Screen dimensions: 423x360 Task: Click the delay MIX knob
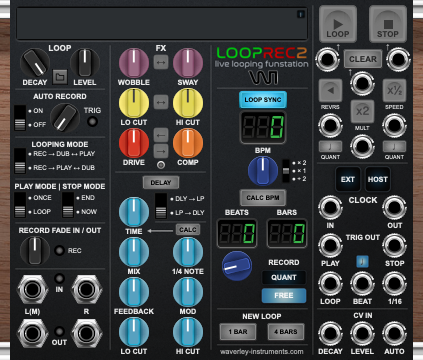pyautogui.click(x=134, y=252)
